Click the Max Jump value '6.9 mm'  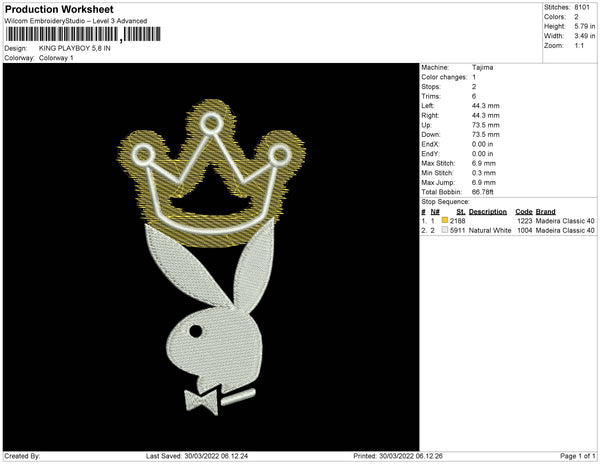(x=484, y=182)
